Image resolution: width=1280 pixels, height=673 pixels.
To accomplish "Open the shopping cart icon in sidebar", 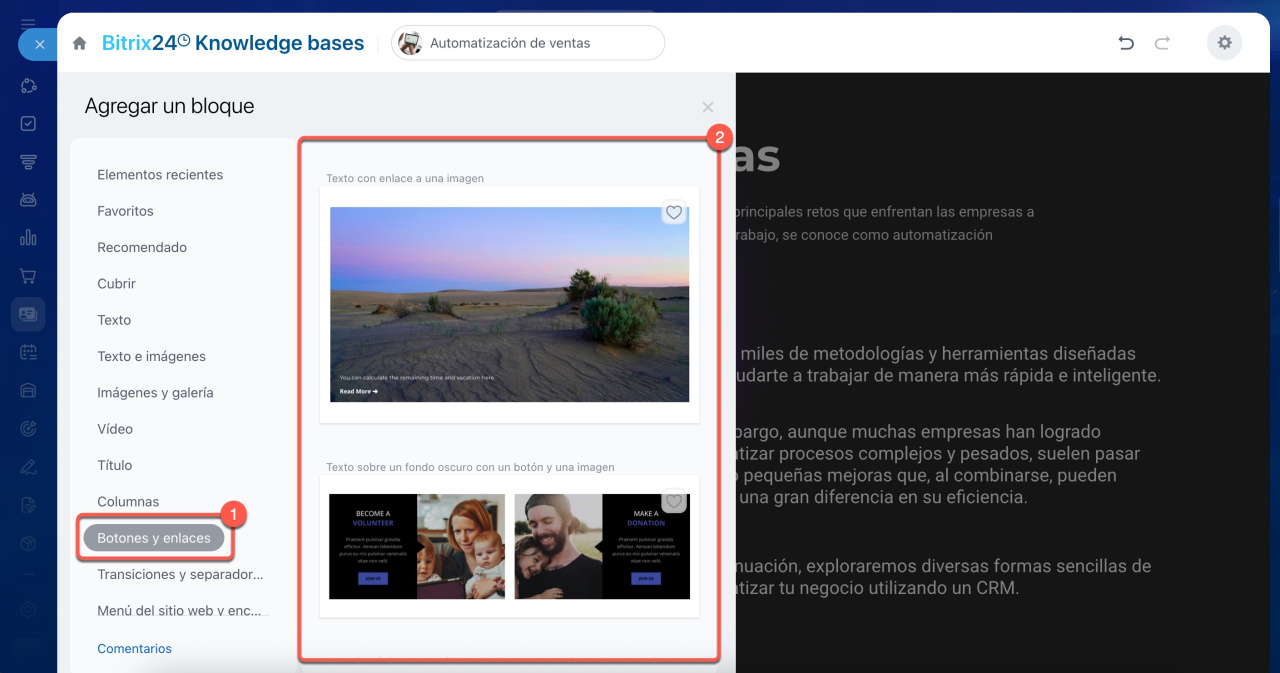I will click(28, 276).
